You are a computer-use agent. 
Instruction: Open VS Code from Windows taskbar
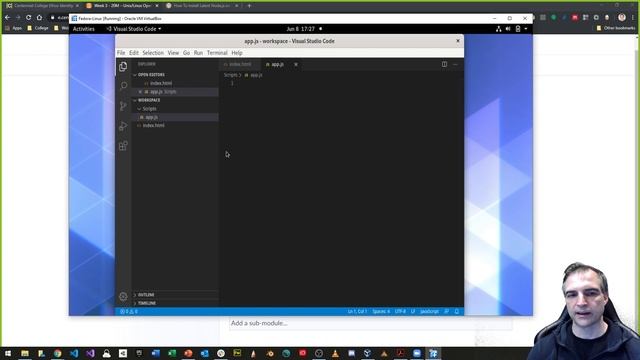pos(74,353)
